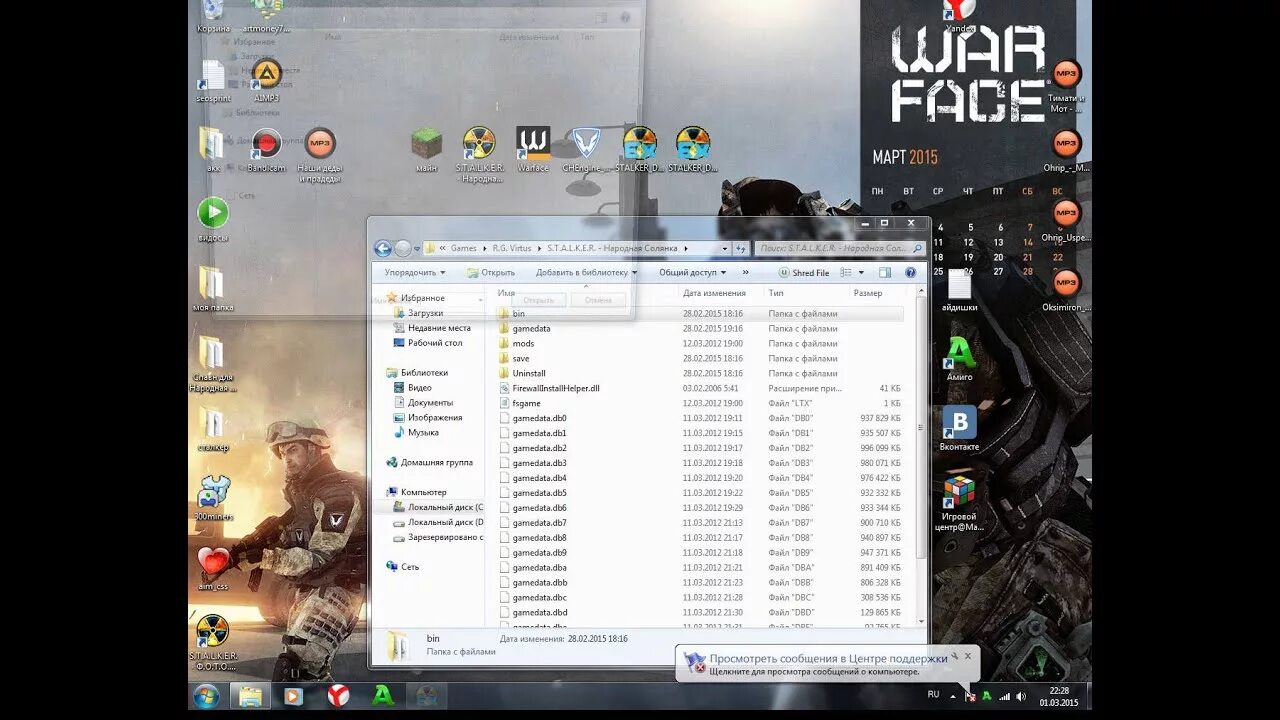Click the Открыть toolbar button
The width and height of the screenshot is (1280, 720).
[491, 272]
